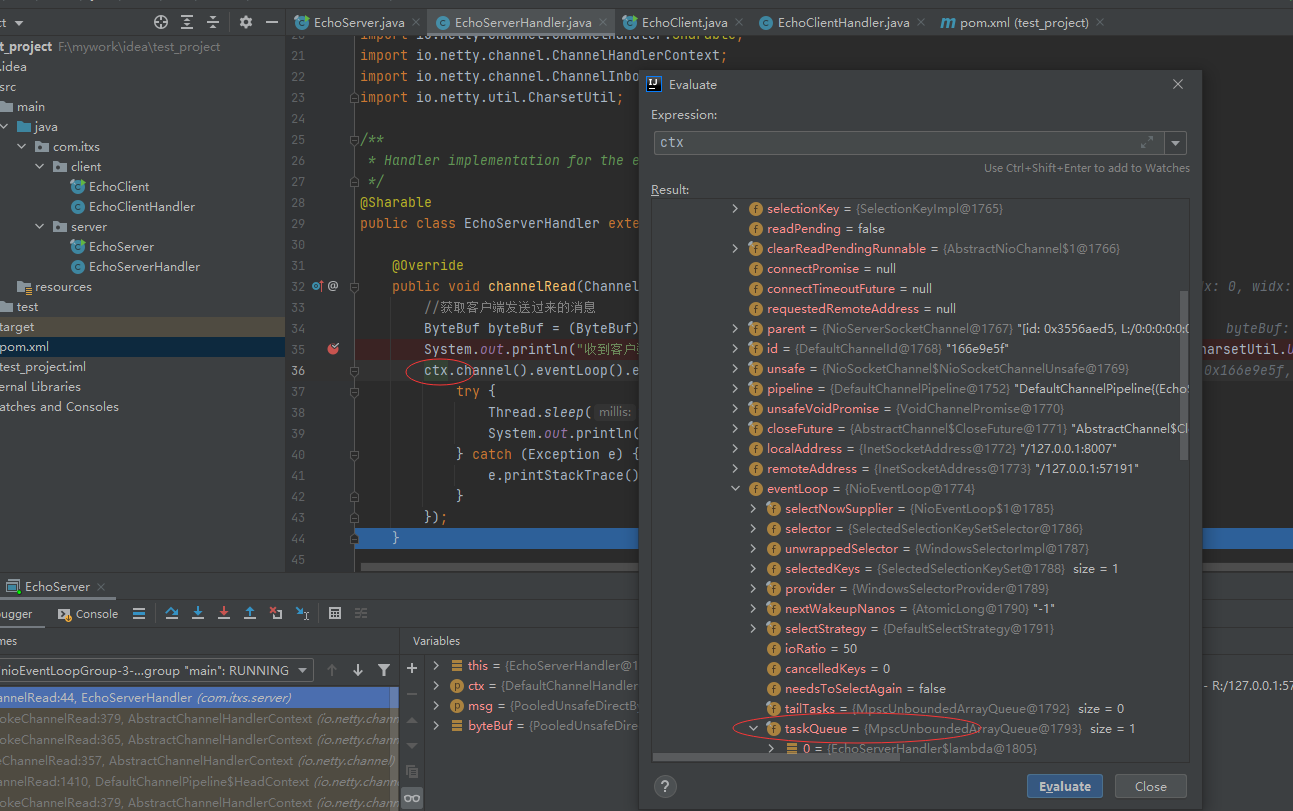This screenshot has width=1293, height=811.
Task: Collapse all nodes in Project panel
Action: coord(213,22)
